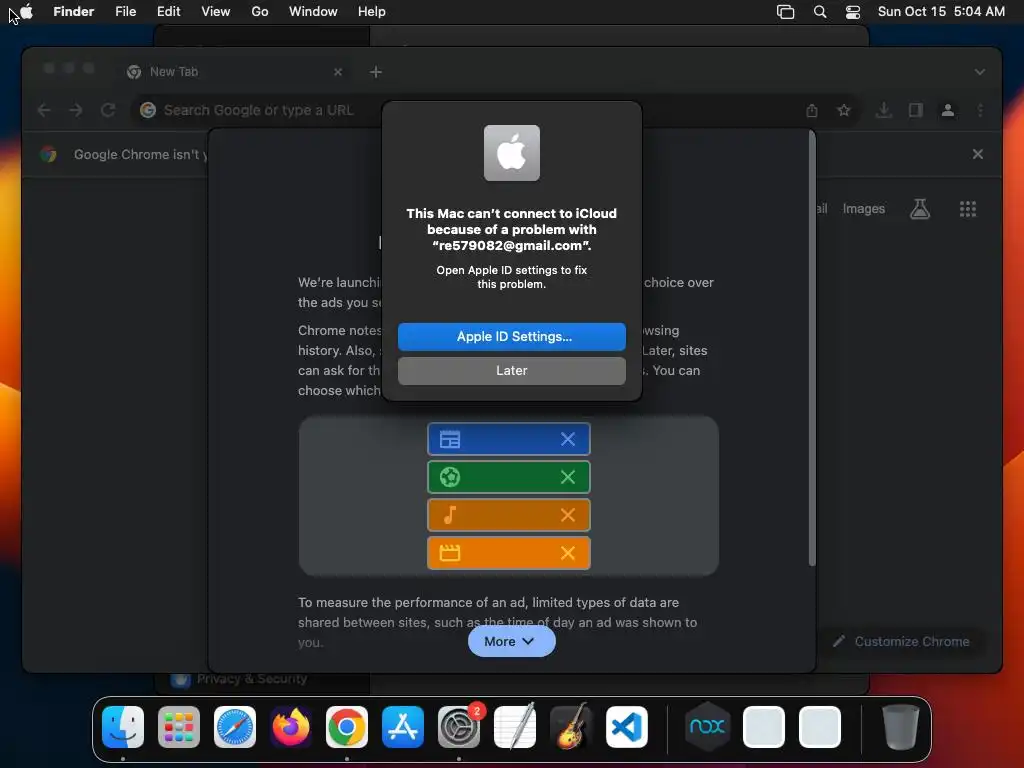This screenshot has height=768, width=1024.
Task: Open the Trash in the Dock
Action: (x=901, y=727)
